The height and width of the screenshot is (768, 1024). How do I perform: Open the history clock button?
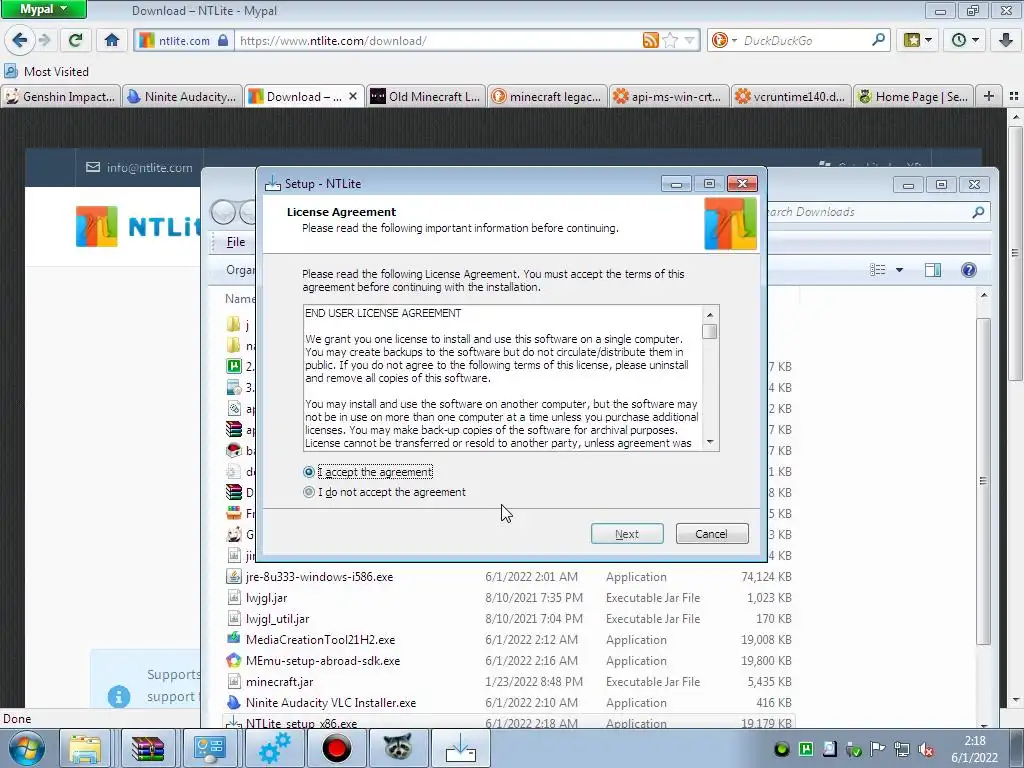click(959, 40)
